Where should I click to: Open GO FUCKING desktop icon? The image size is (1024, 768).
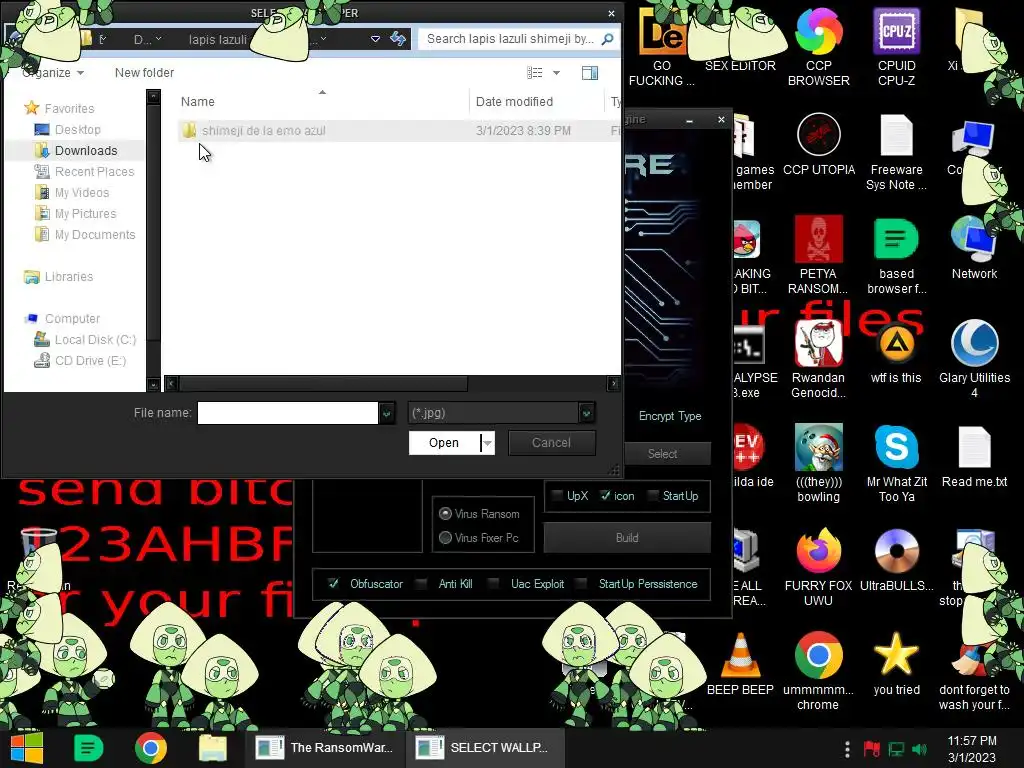(x=662, y=47)
